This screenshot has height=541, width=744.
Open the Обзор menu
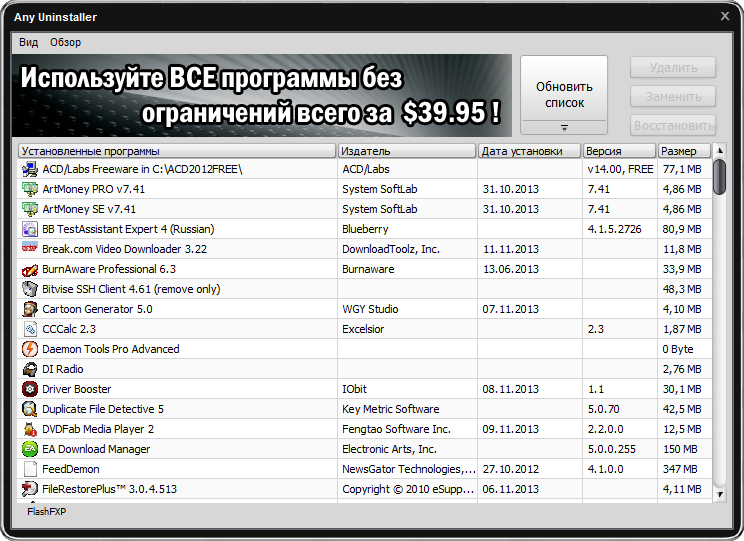coord(65,42)
